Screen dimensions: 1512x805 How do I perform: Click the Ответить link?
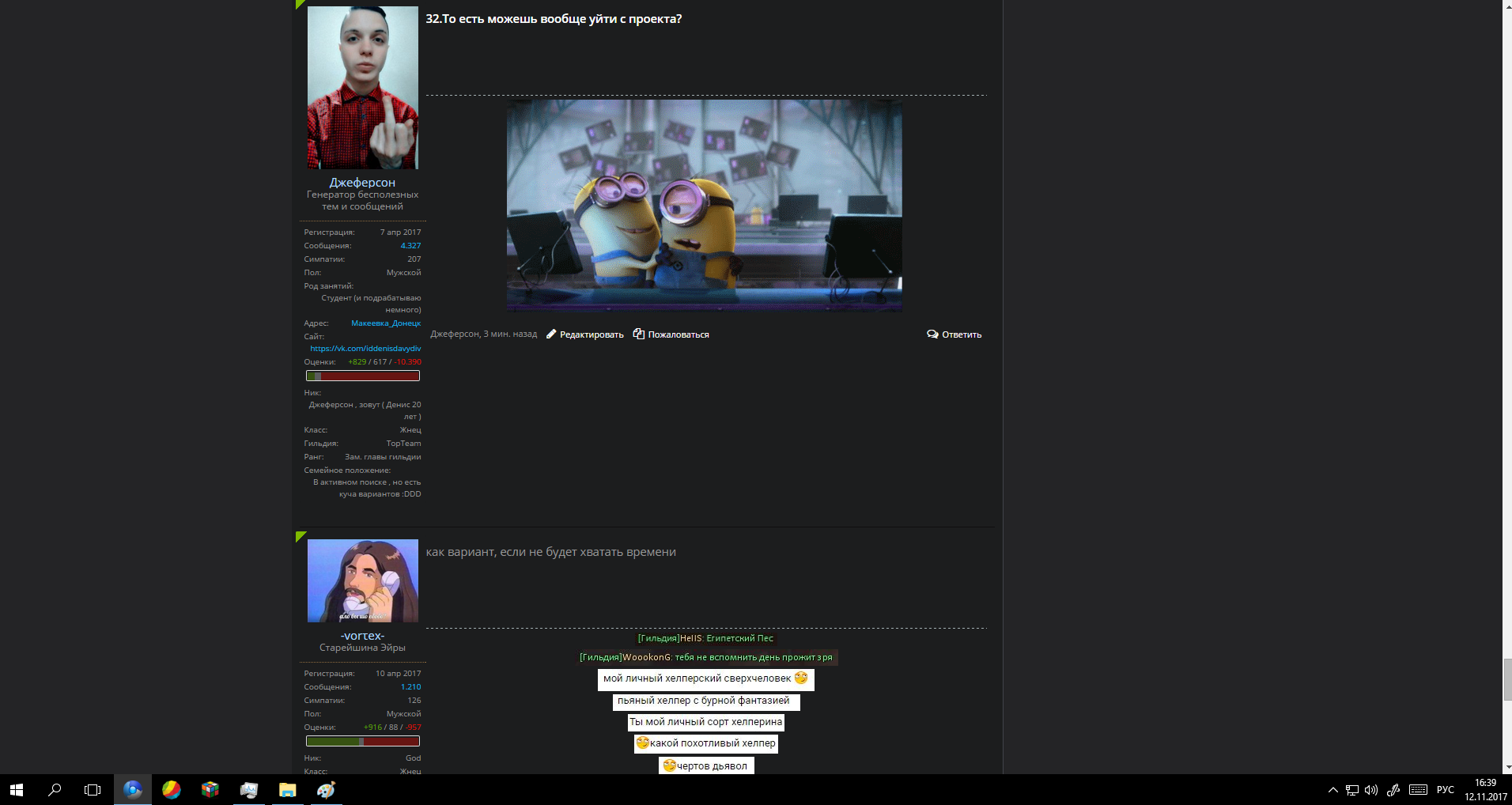[962, 334]
